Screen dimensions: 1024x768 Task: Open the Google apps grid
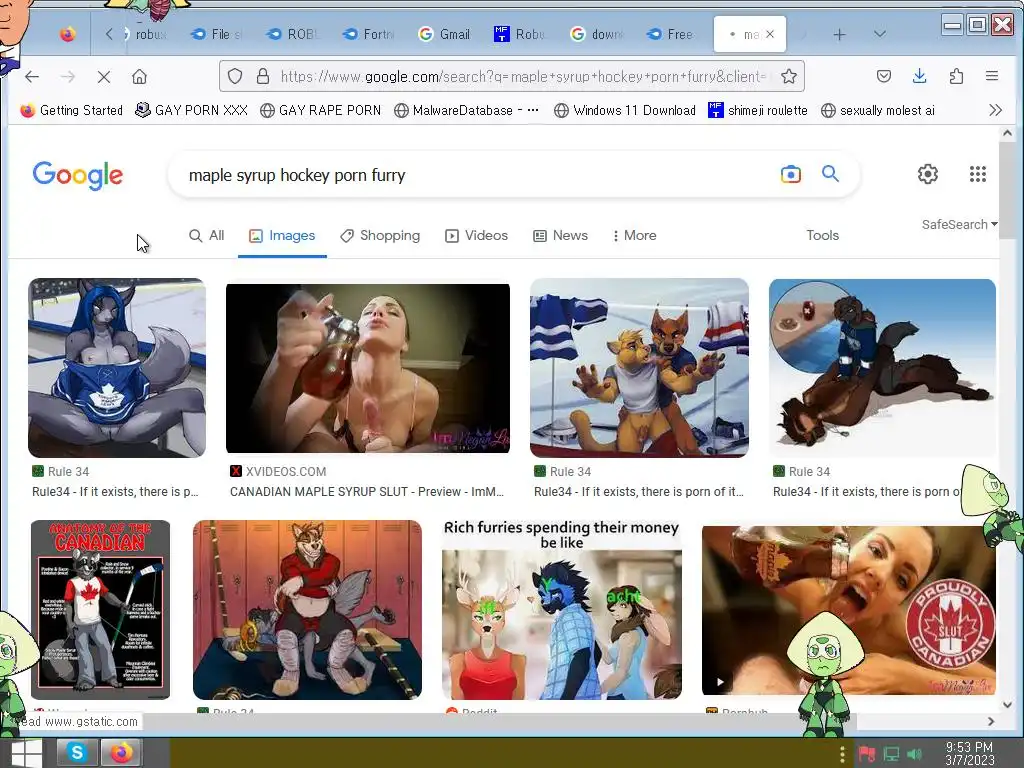(978, 174)
